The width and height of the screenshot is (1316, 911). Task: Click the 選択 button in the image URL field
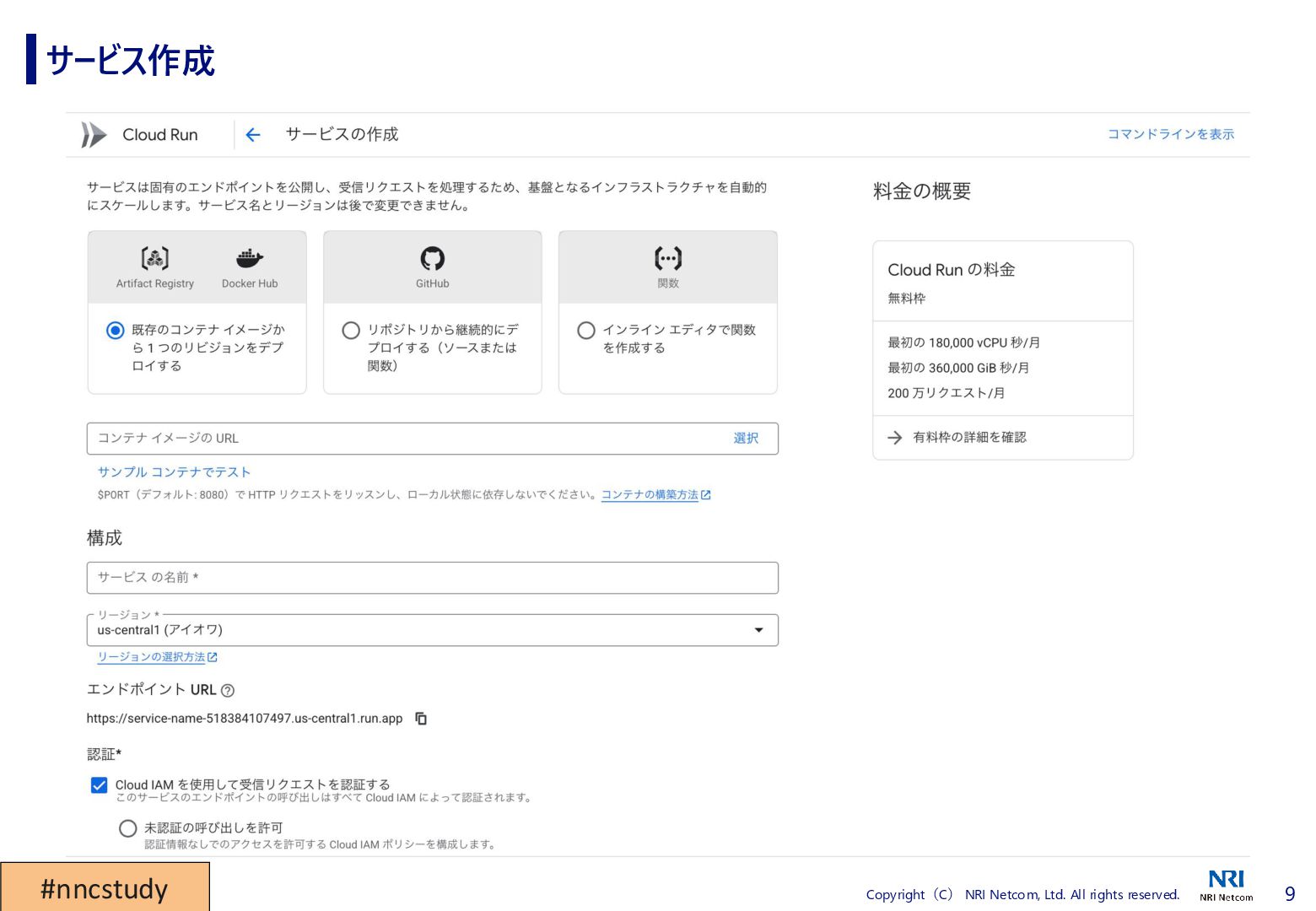pos(746,439)
